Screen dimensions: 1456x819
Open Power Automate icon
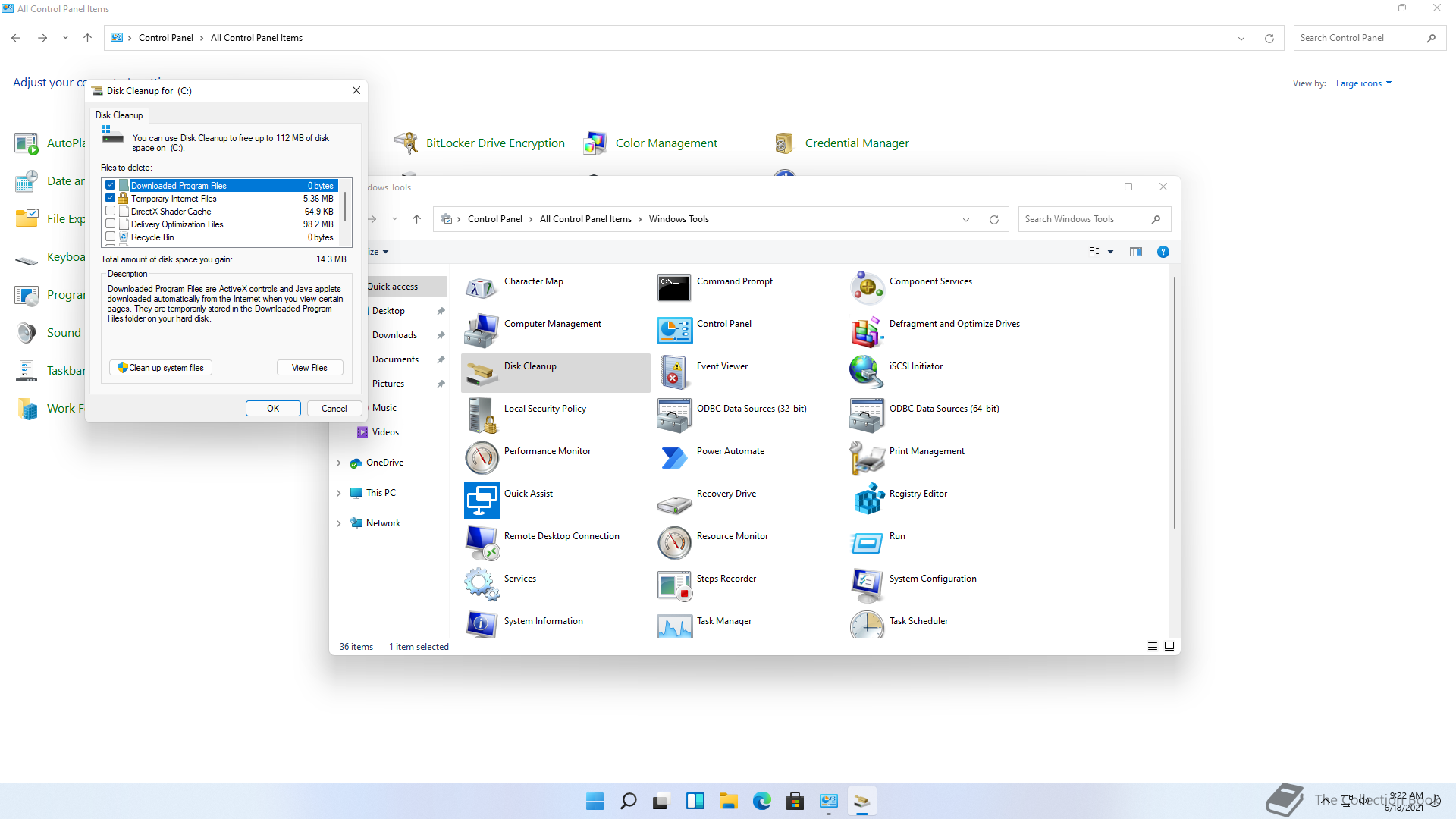(674, 457)
